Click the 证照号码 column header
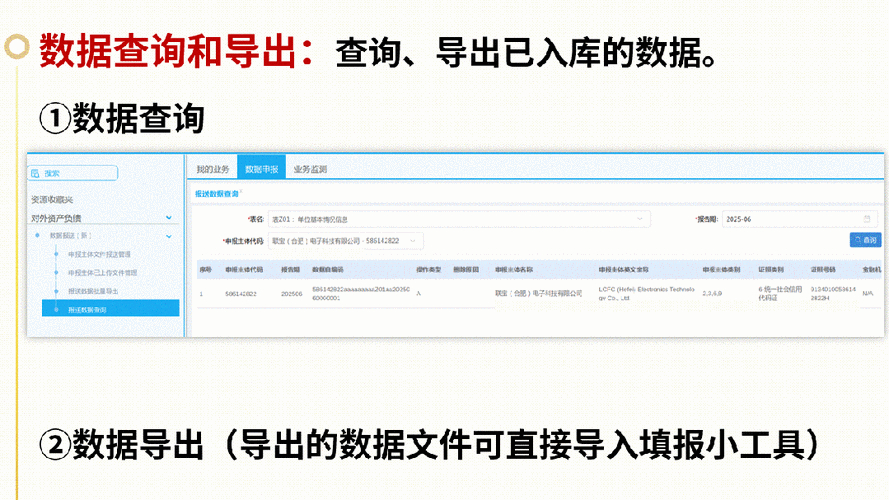The width and height of the screenshot is (889, 500). click(x=823, y=269)
